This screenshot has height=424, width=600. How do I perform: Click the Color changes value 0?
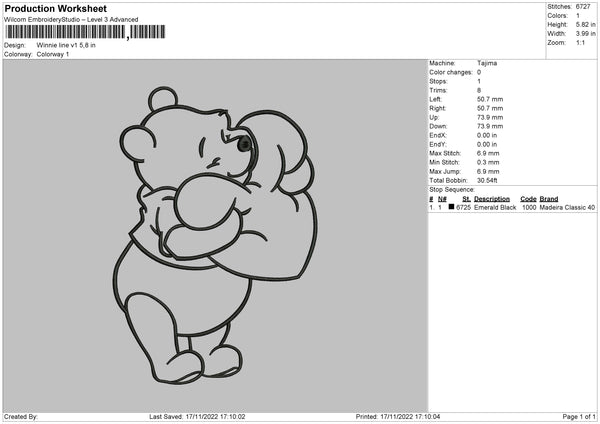click(x=479, y=72)
